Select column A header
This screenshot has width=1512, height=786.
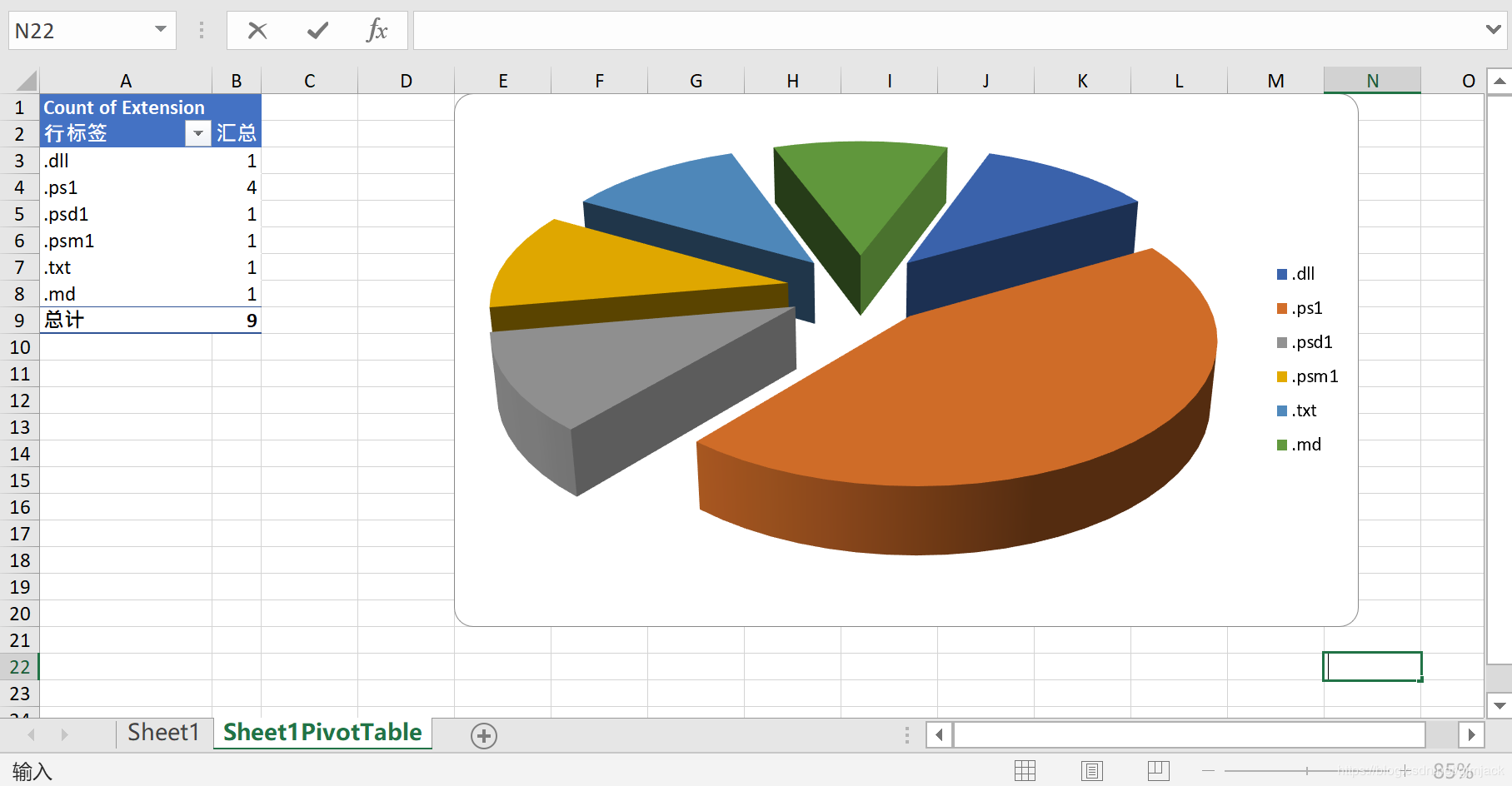click(126, 81)
